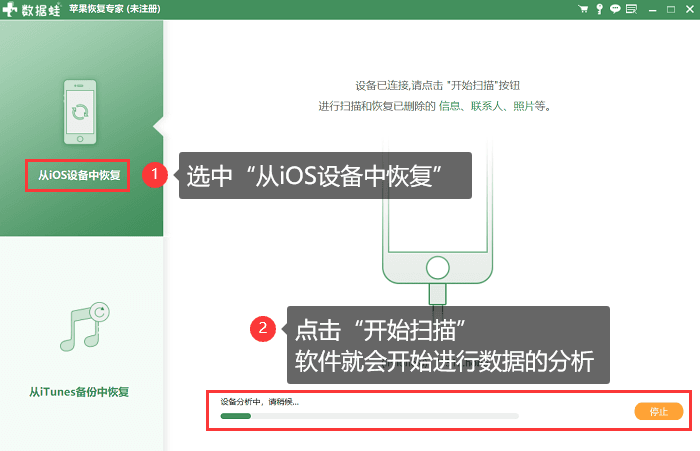Click the iPhone home button illustration
700x451 pixels.
435,268
